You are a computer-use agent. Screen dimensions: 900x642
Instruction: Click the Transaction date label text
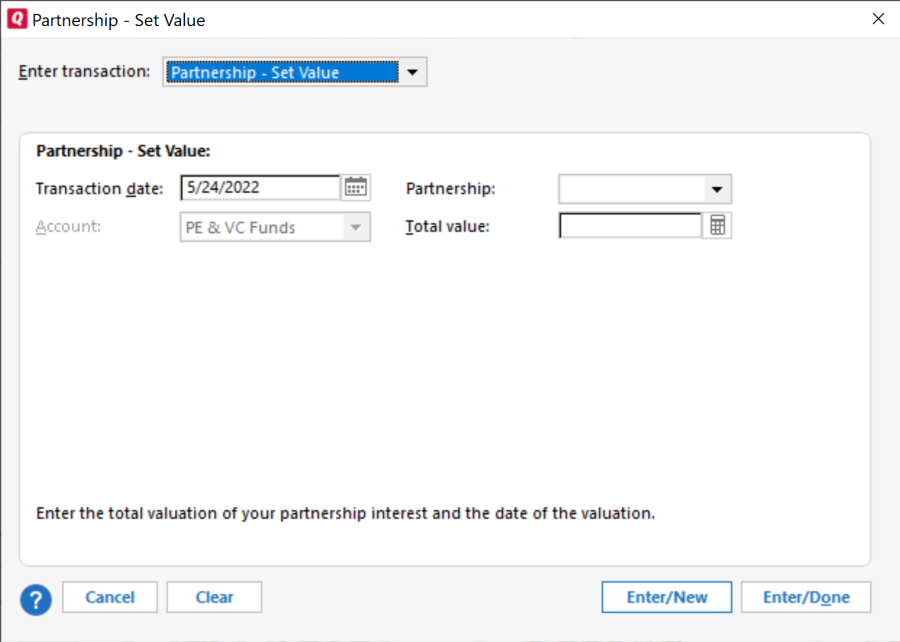(x=99, y=189)
